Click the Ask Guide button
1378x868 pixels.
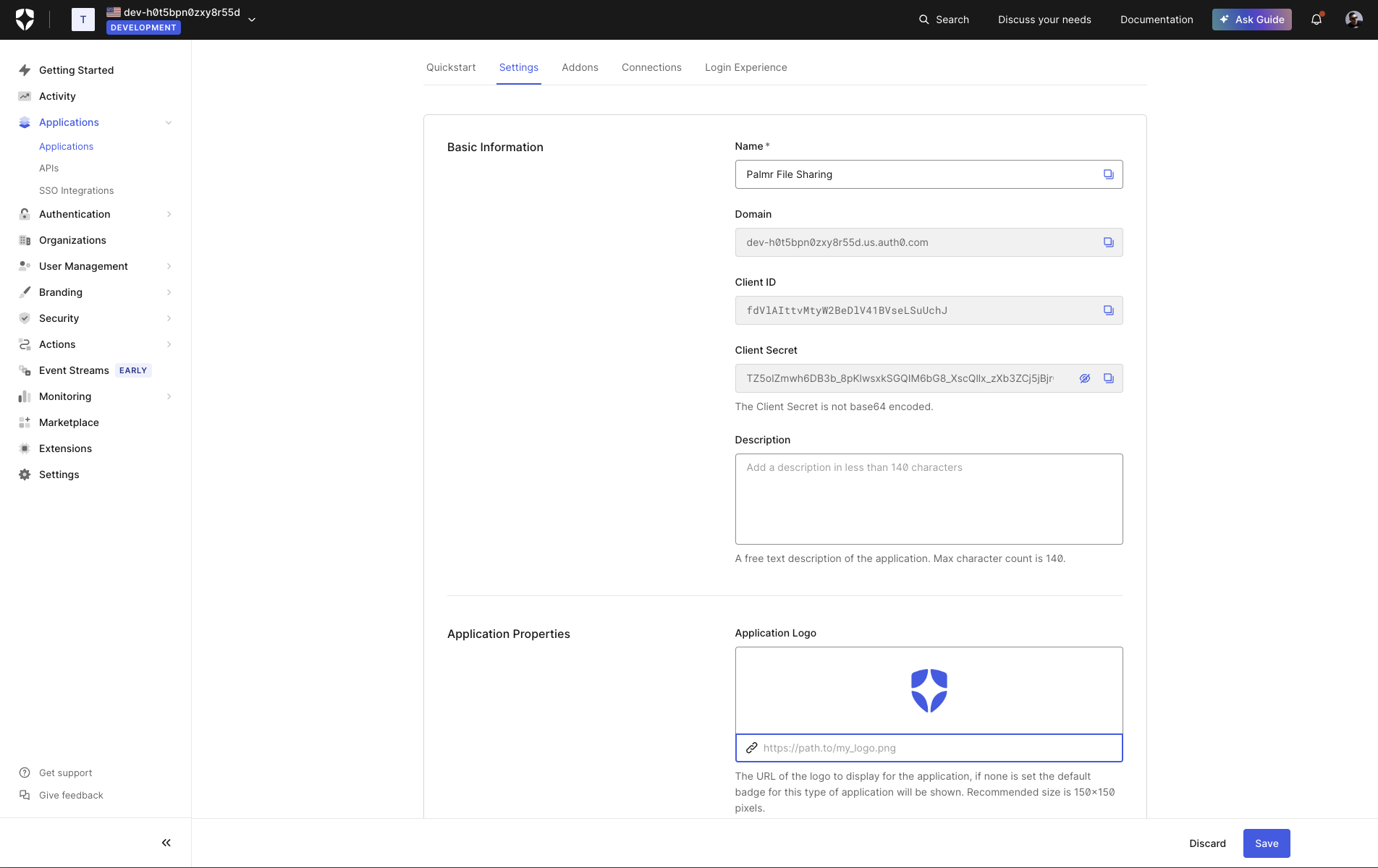1252,20
